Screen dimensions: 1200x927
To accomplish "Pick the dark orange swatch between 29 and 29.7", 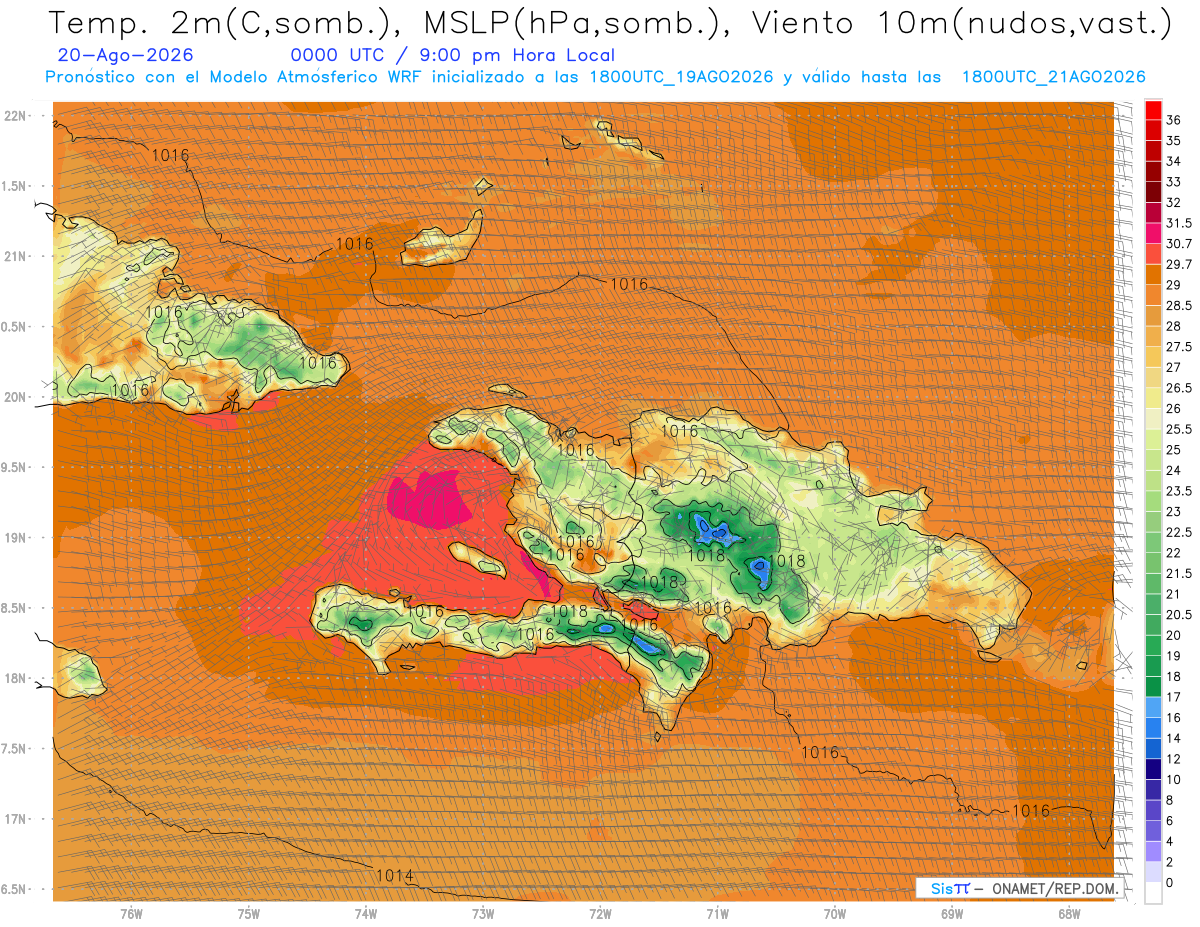I will (1153, 274).
